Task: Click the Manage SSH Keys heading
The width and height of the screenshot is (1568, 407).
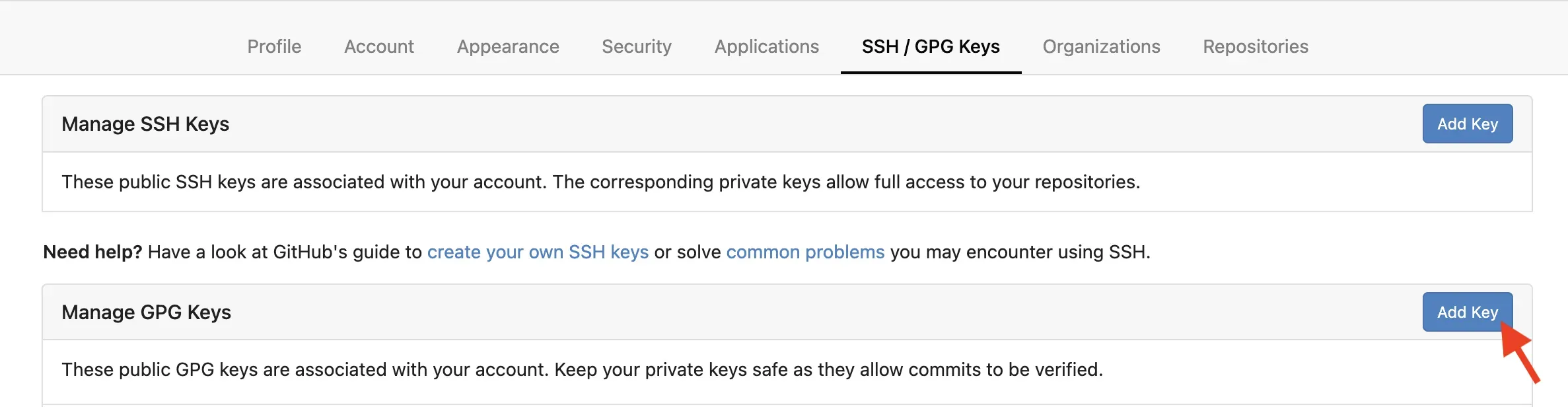Action: click(145, 124)
